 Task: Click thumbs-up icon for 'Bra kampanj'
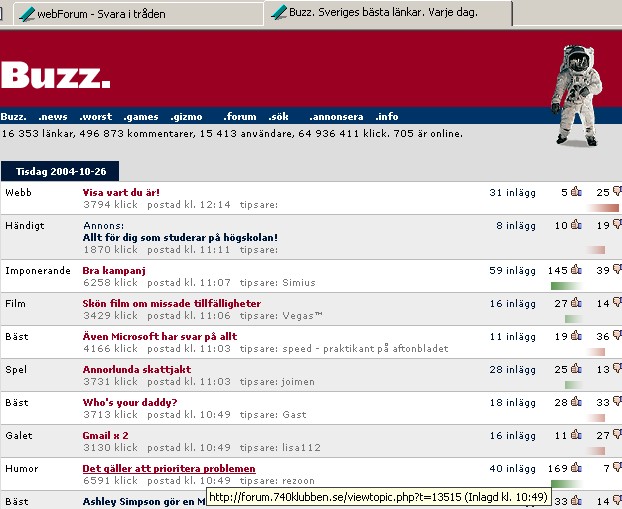[576, 270]
